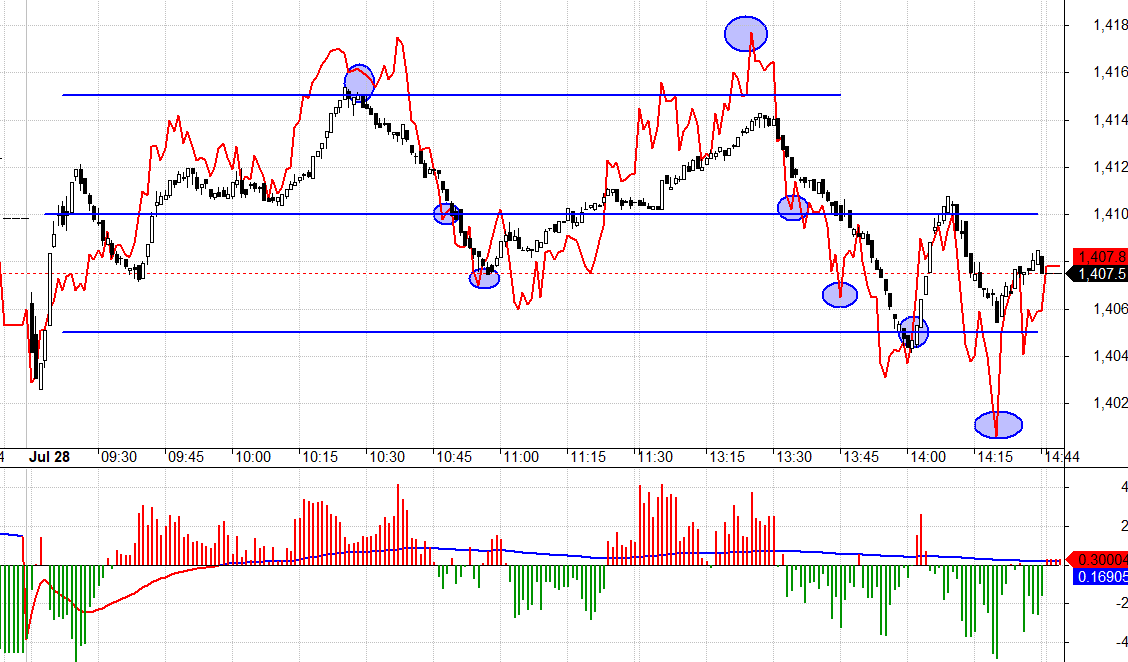1128x662 pixels.
Task: Select the ellipse at 13:30 on the 1,410 line
Action: pos(793,208)
